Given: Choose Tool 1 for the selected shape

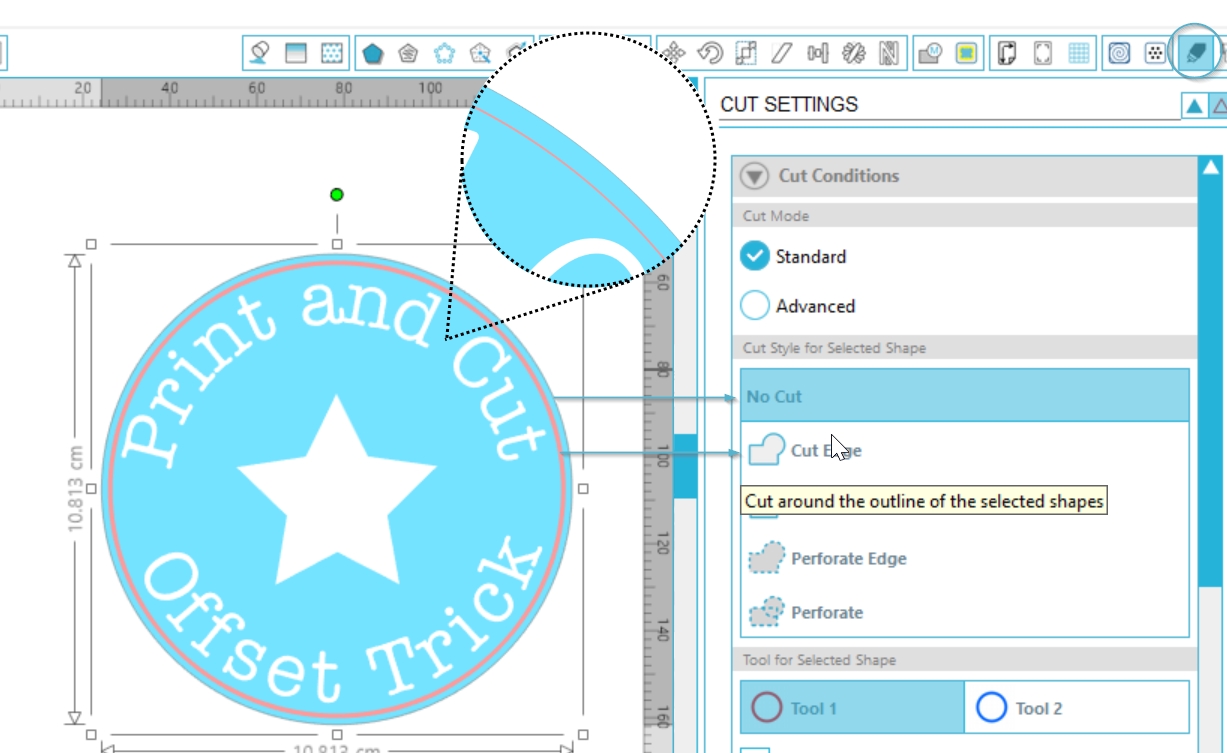Looking at the screenshot, I should tap(852, 708).
